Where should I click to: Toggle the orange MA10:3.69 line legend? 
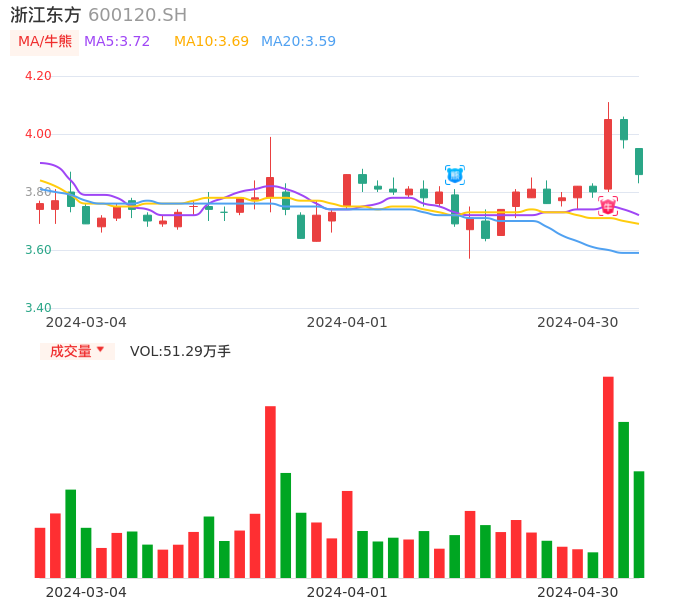(x=211, y=42)
